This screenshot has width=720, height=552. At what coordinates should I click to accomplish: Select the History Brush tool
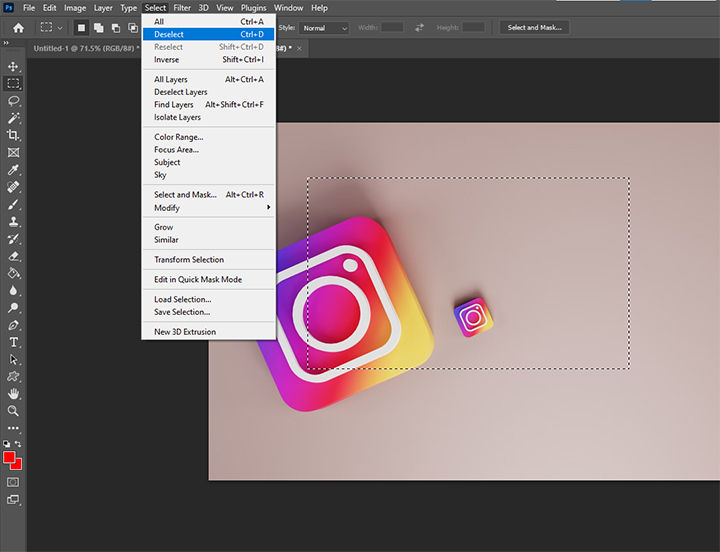click(x=13, y=239)
